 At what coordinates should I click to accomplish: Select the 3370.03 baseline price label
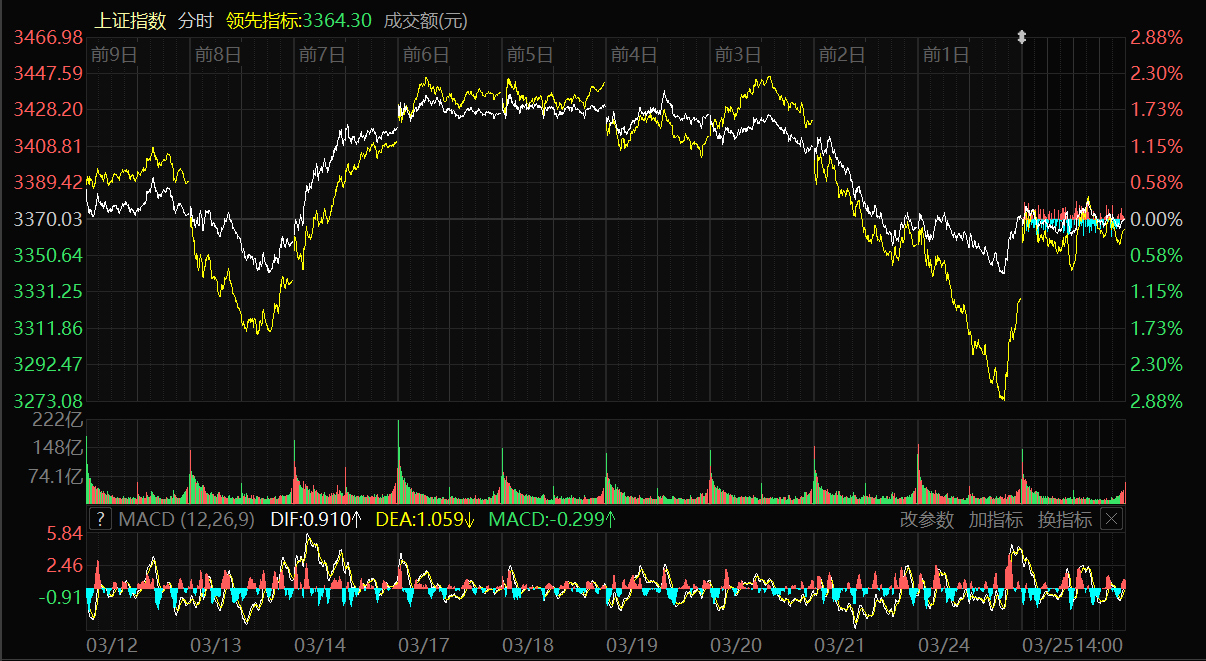tap(48, 219)
